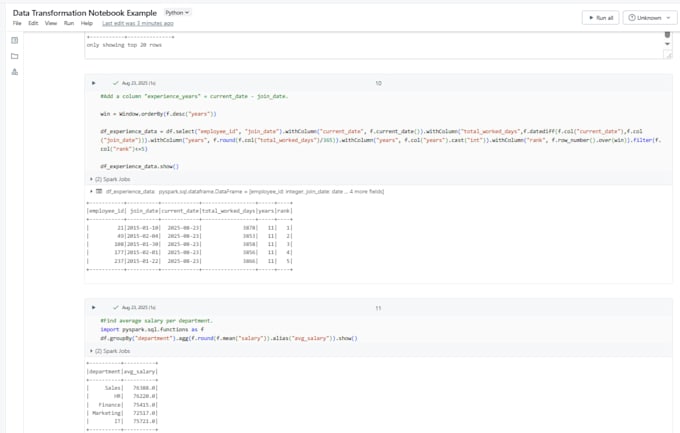Screen dimensions: 680x433
Task: Open the workspace folder icon in sidebar
Action: 15,56
